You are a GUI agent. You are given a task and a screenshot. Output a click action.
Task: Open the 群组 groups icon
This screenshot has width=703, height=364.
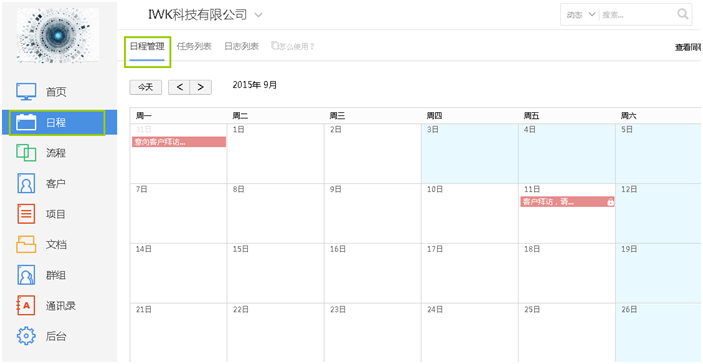pos(26,275)
